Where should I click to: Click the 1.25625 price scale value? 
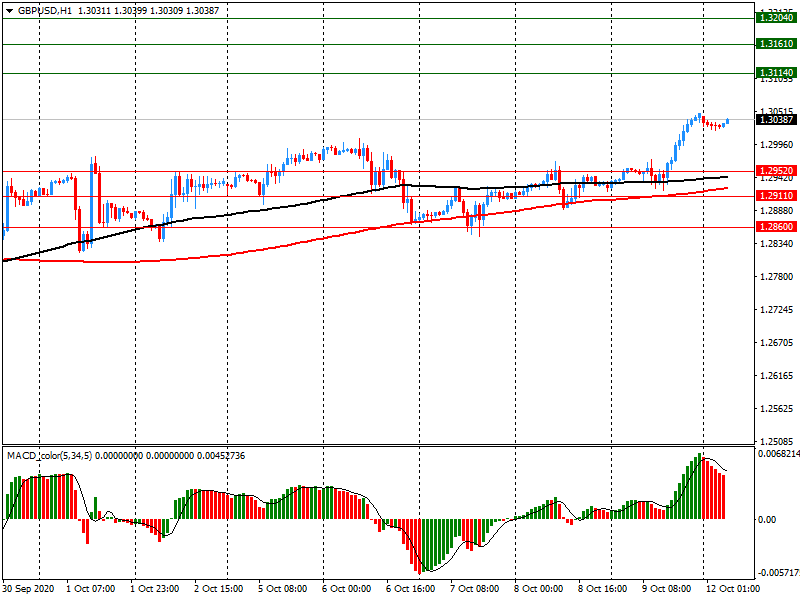click(777, 409)
